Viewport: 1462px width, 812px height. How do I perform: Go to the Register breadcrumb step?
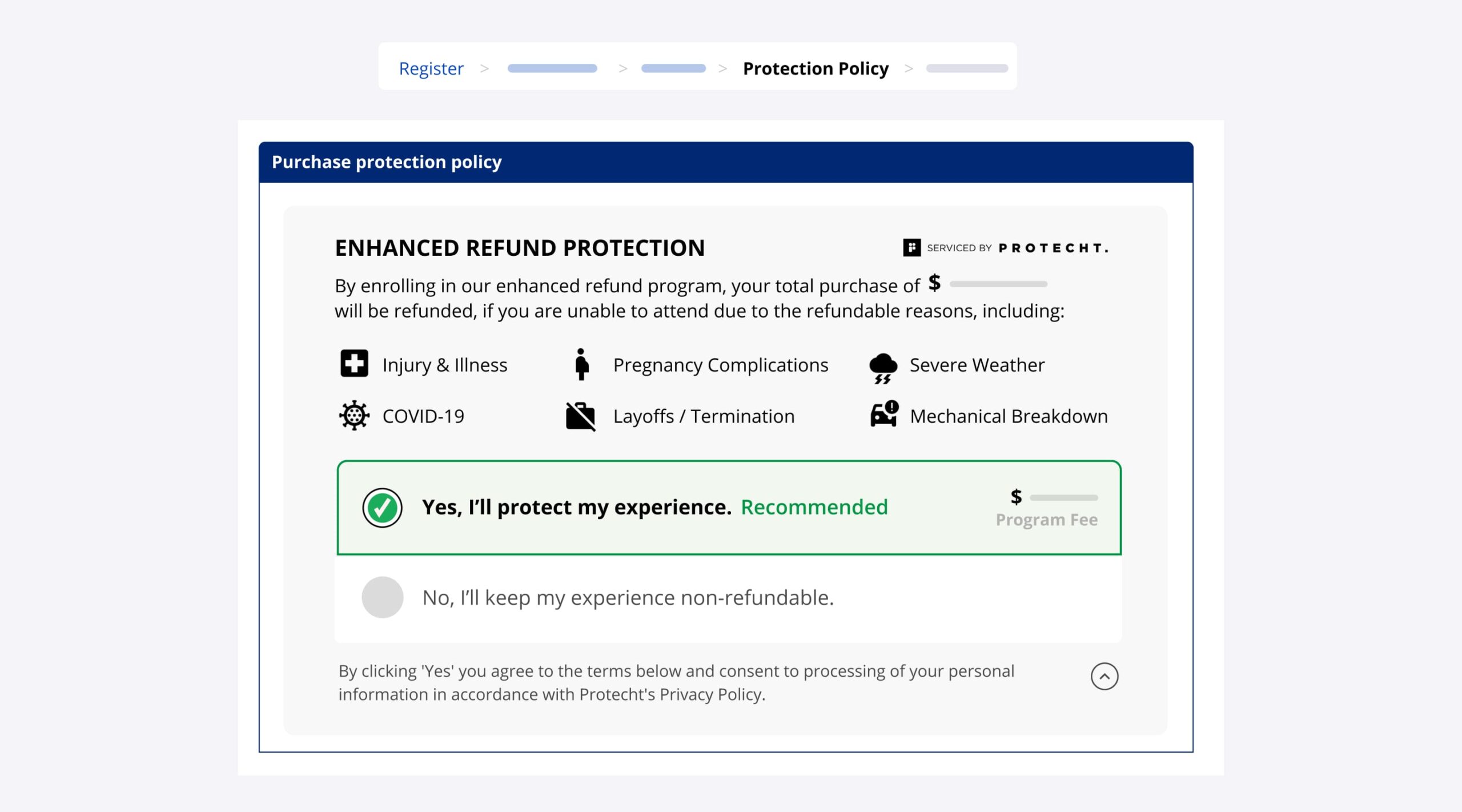(x=431, y=69)
